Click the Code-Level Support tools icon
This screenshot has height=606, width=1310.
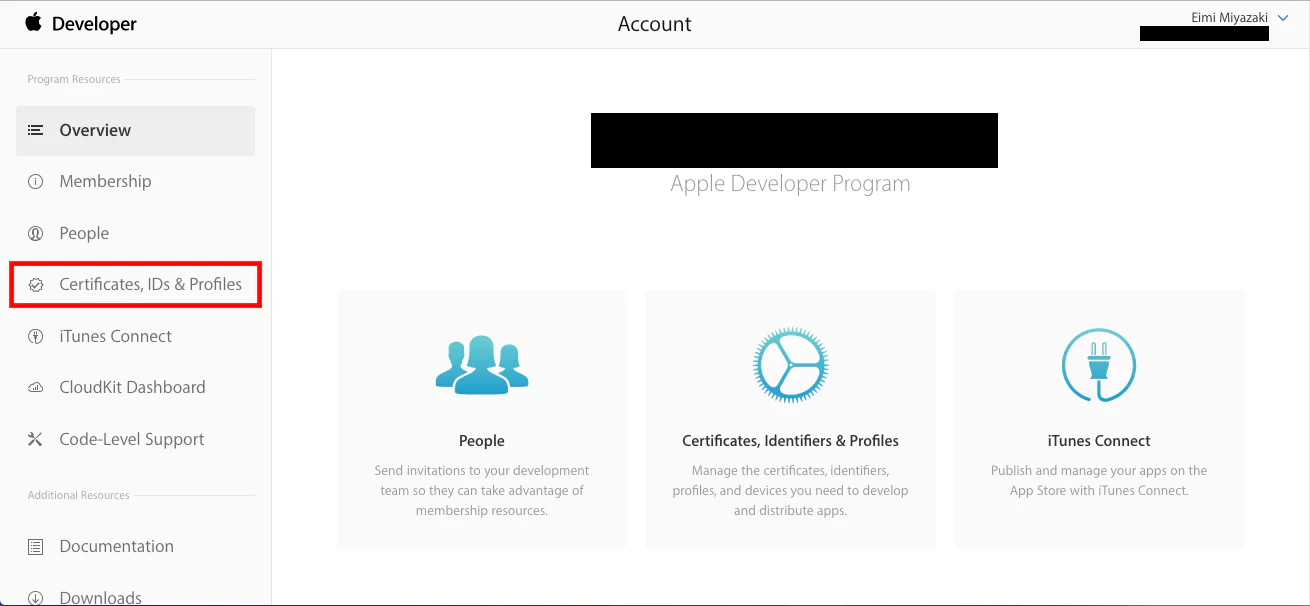coord(35,439)
